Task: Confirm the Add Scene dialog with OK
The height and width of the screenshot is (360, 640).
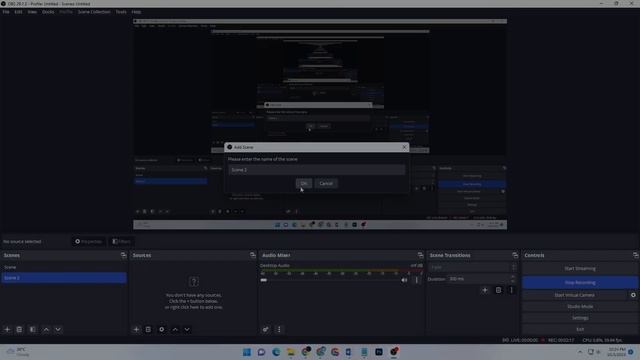Action: coord(304,183)
